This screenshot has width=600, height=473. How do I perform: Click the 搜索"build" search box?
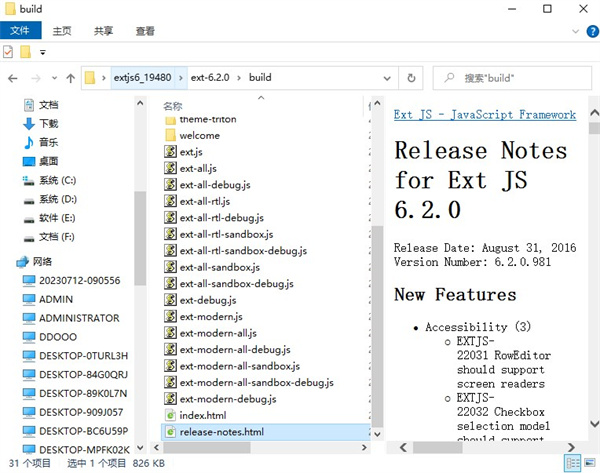pyautogui.click(x=512, y=78)
